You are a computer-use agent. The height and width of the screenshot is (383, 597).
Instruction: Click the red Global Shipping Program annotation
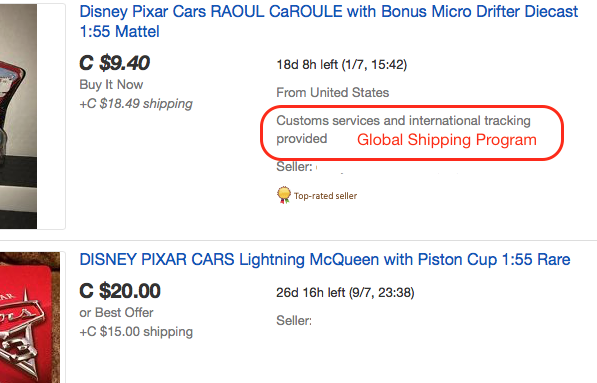point(447,140)
